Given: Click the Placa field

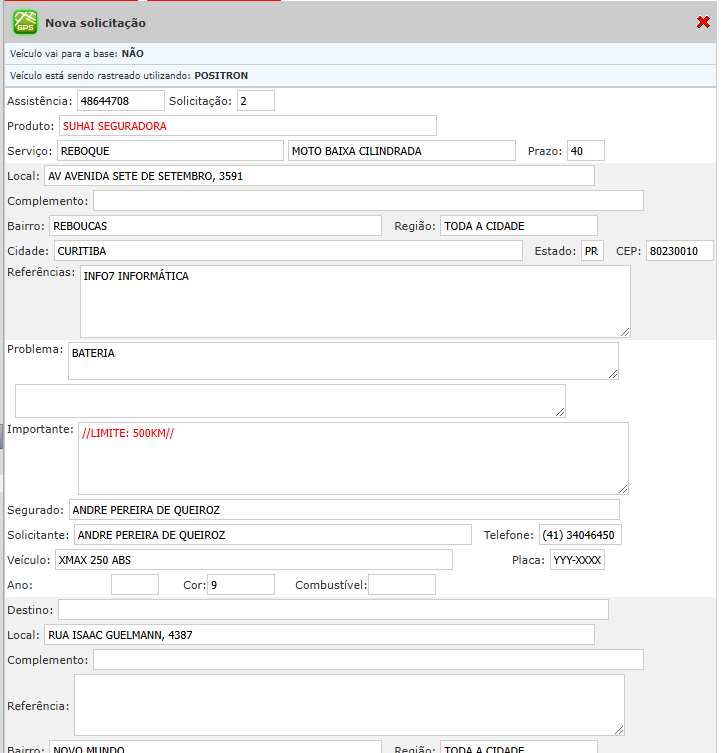Looking at the screenshot, I should [577, 560].
